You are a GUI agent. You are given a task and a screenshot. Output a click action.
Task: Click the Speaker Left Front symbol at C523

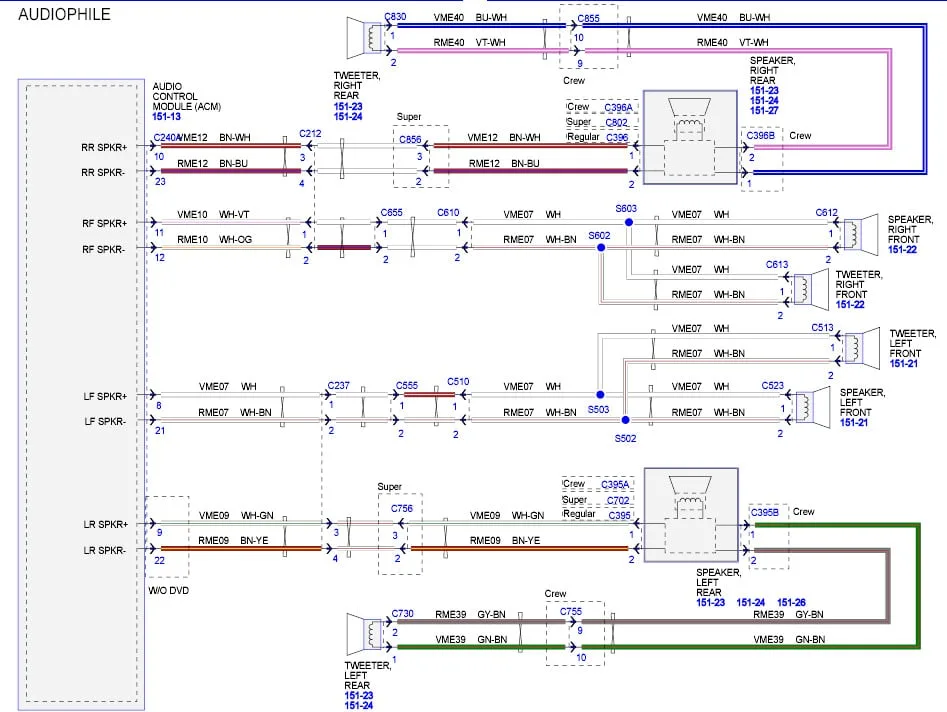[x=813, y=406]
